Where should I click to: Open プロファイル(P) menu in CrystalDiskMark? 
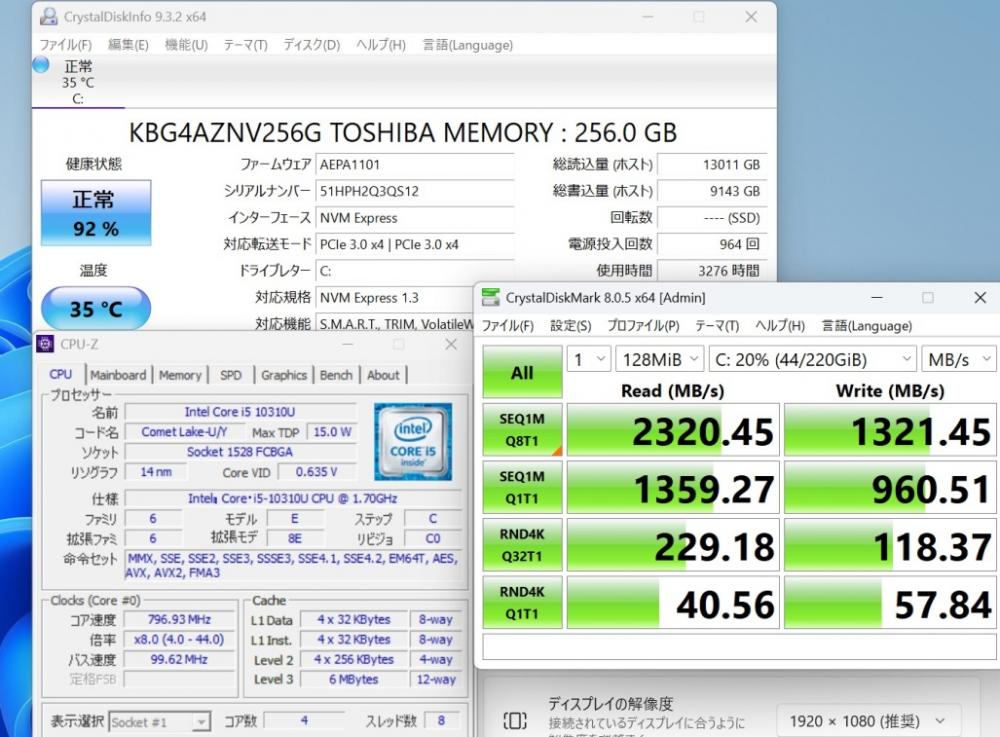(x=643, y=326)
